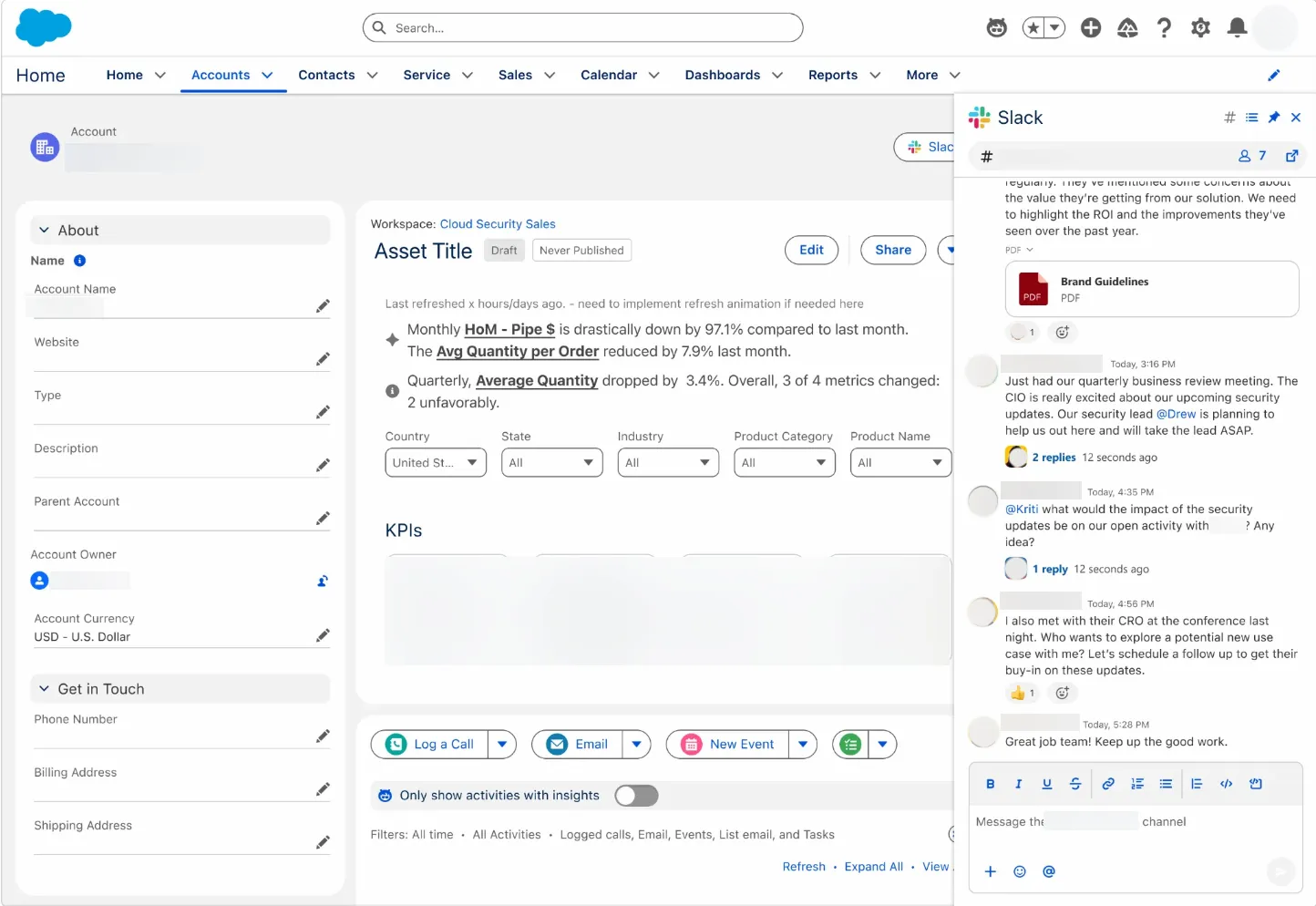Open the Help question mark icon
Screen dimensions: 1316x906
pos(1164,28)
